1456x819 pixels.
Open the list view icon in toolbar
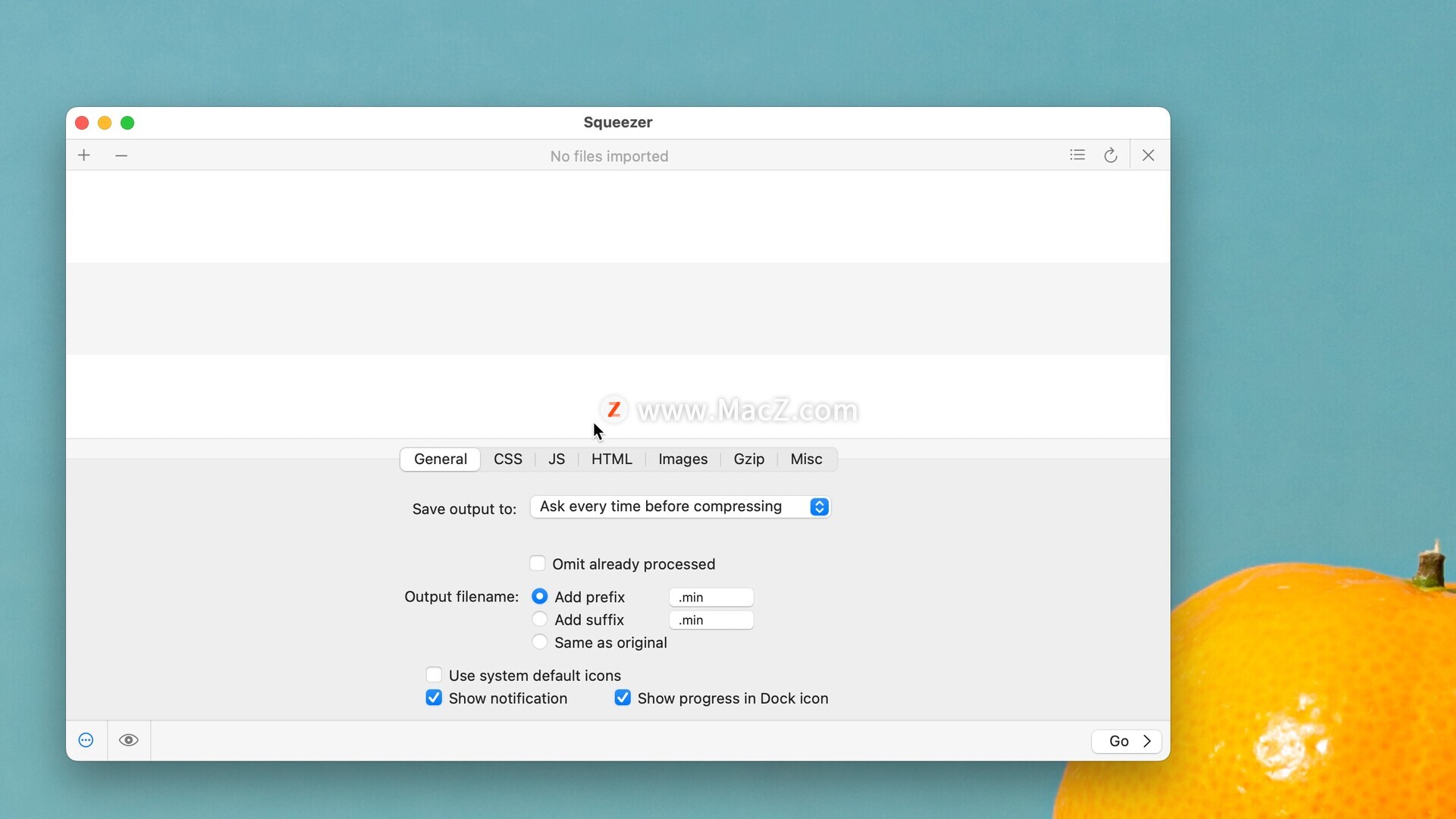[x=1078, y=155]
